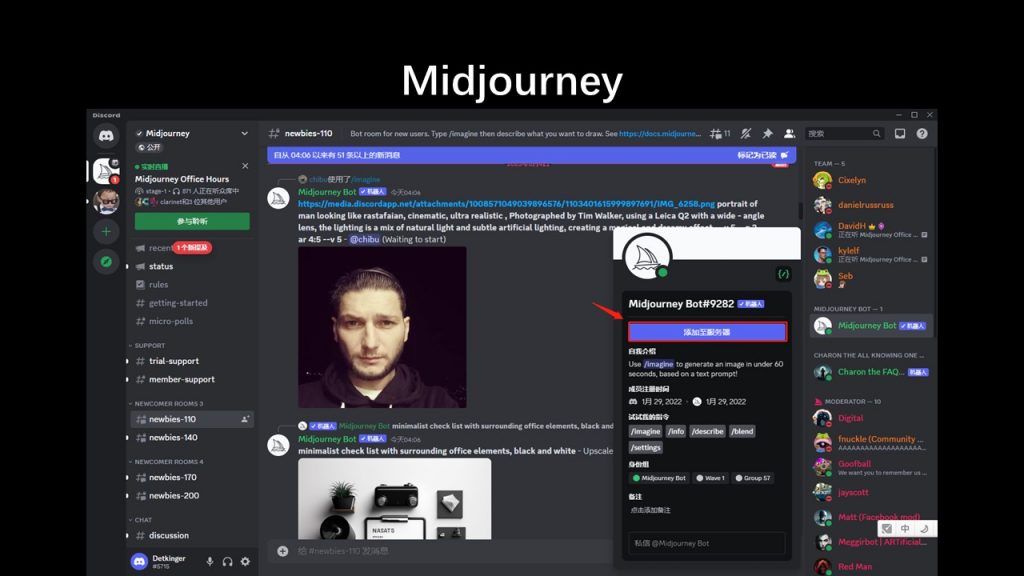Click Midjourney Bot avatar in profile popup

click(647, 257)
